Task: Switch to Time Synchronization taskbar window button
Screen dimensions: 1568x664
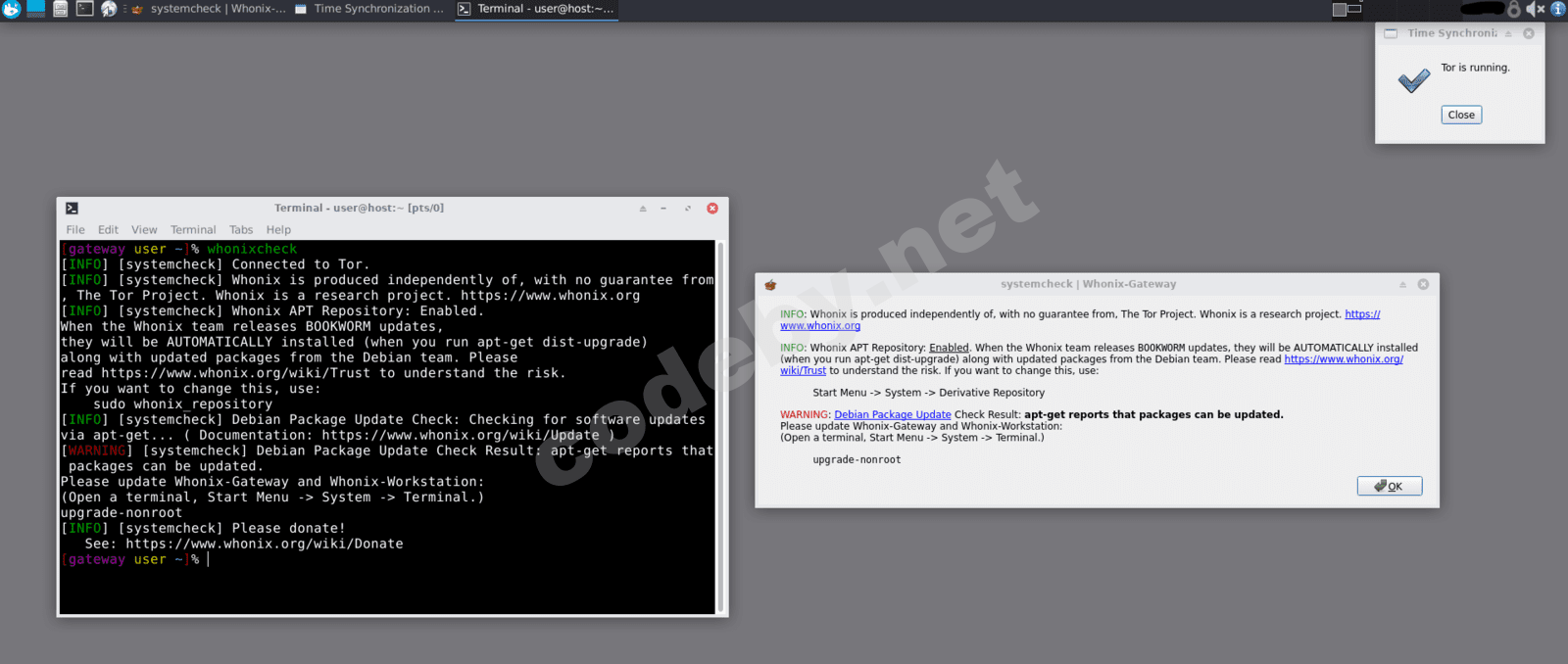Action: 369,9
